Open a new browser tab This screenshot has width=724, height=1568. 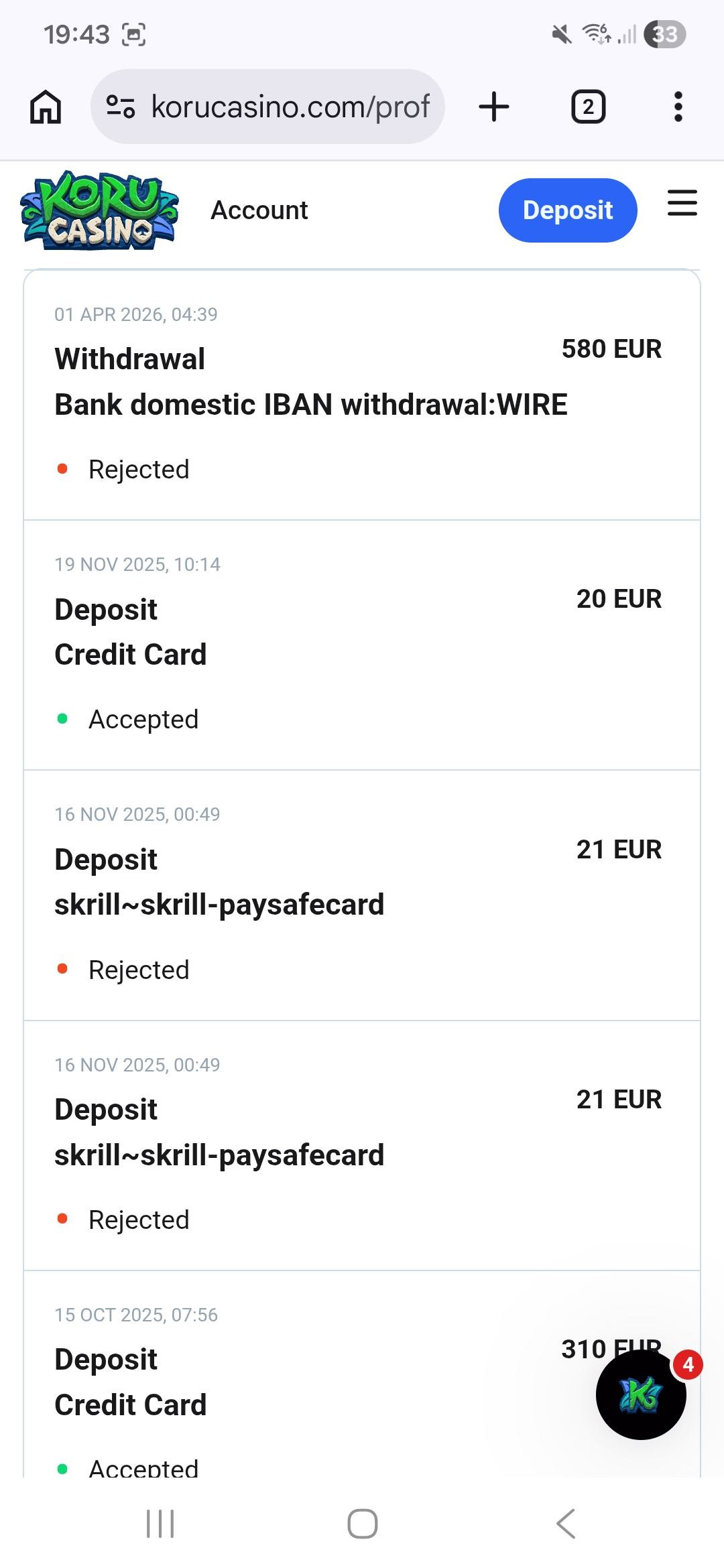point(494,107)
